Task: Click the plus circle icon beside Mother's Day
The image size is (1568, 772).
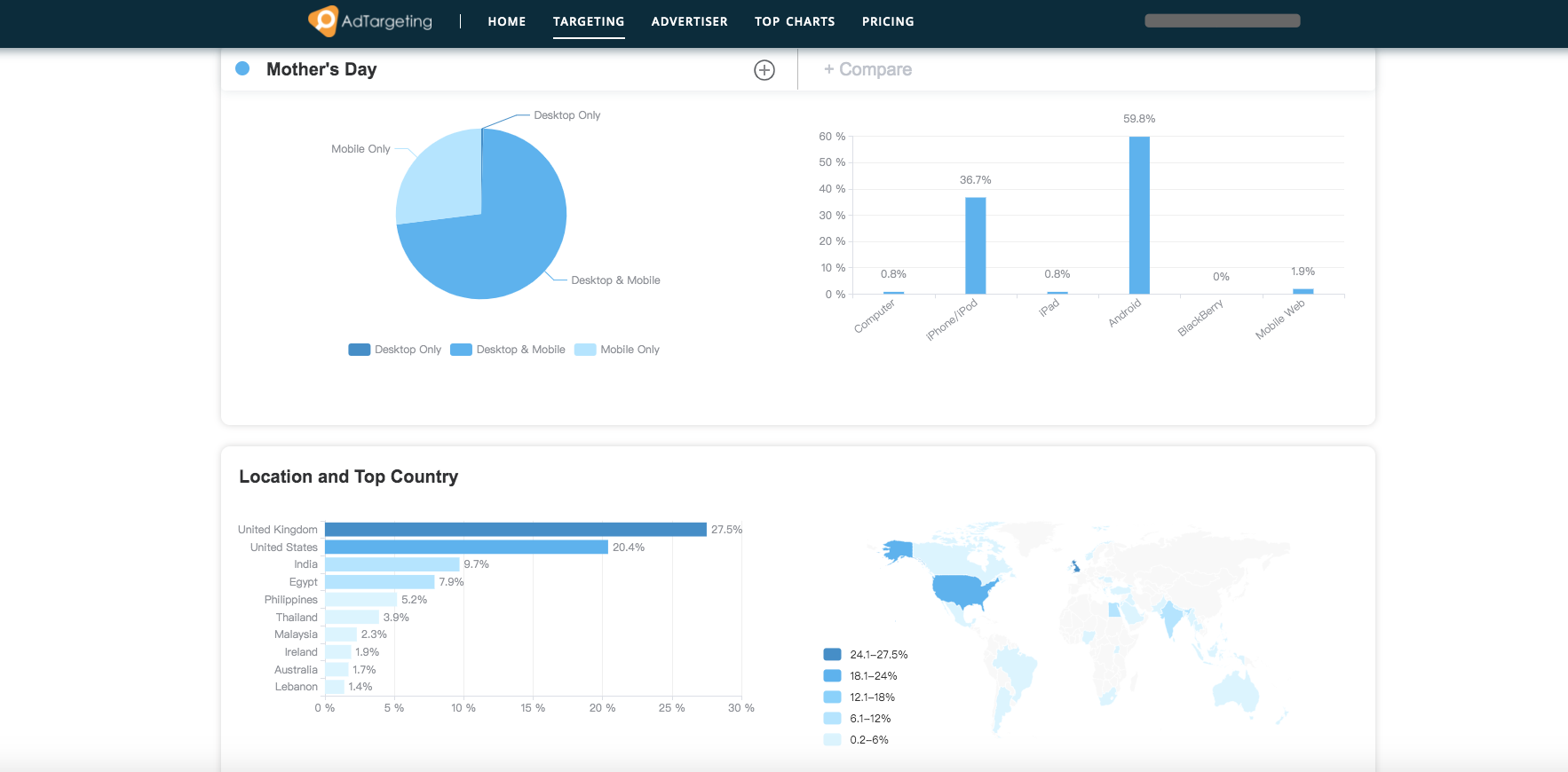Action: [x=764, y=70]
